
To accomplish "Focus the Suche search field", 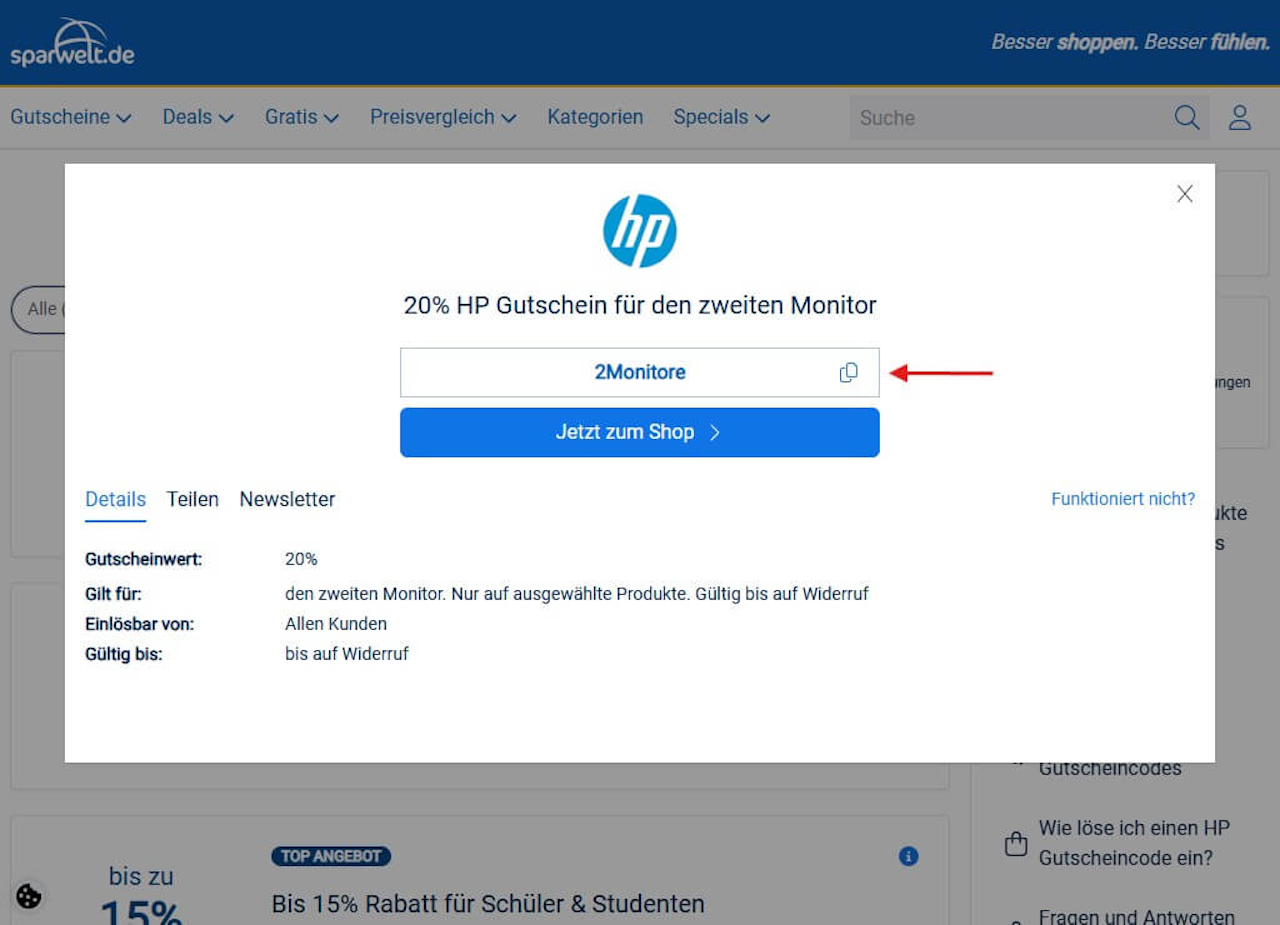I will click(1010, 117).
